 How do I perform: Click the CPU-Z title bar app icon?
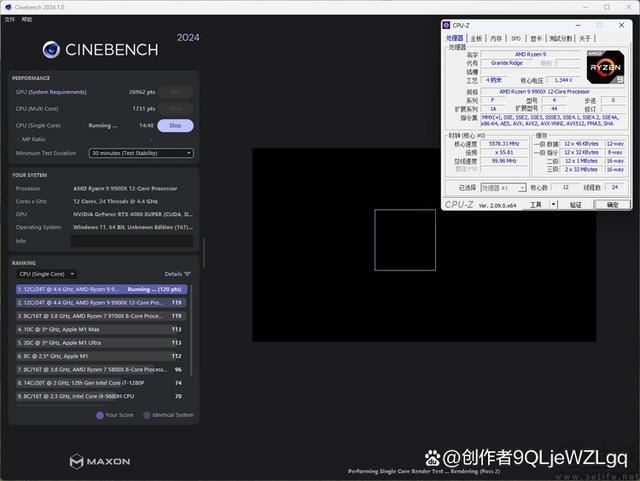pyautogui.click(x=448, y=25)
